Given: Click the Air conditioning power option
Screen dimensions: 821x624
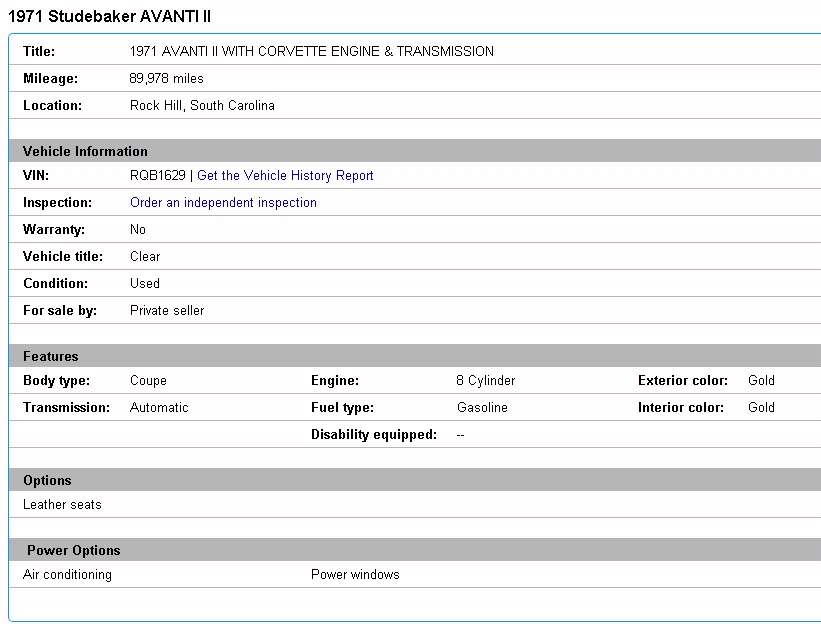Looking at the screenshot, I should [x=67, y=575].
